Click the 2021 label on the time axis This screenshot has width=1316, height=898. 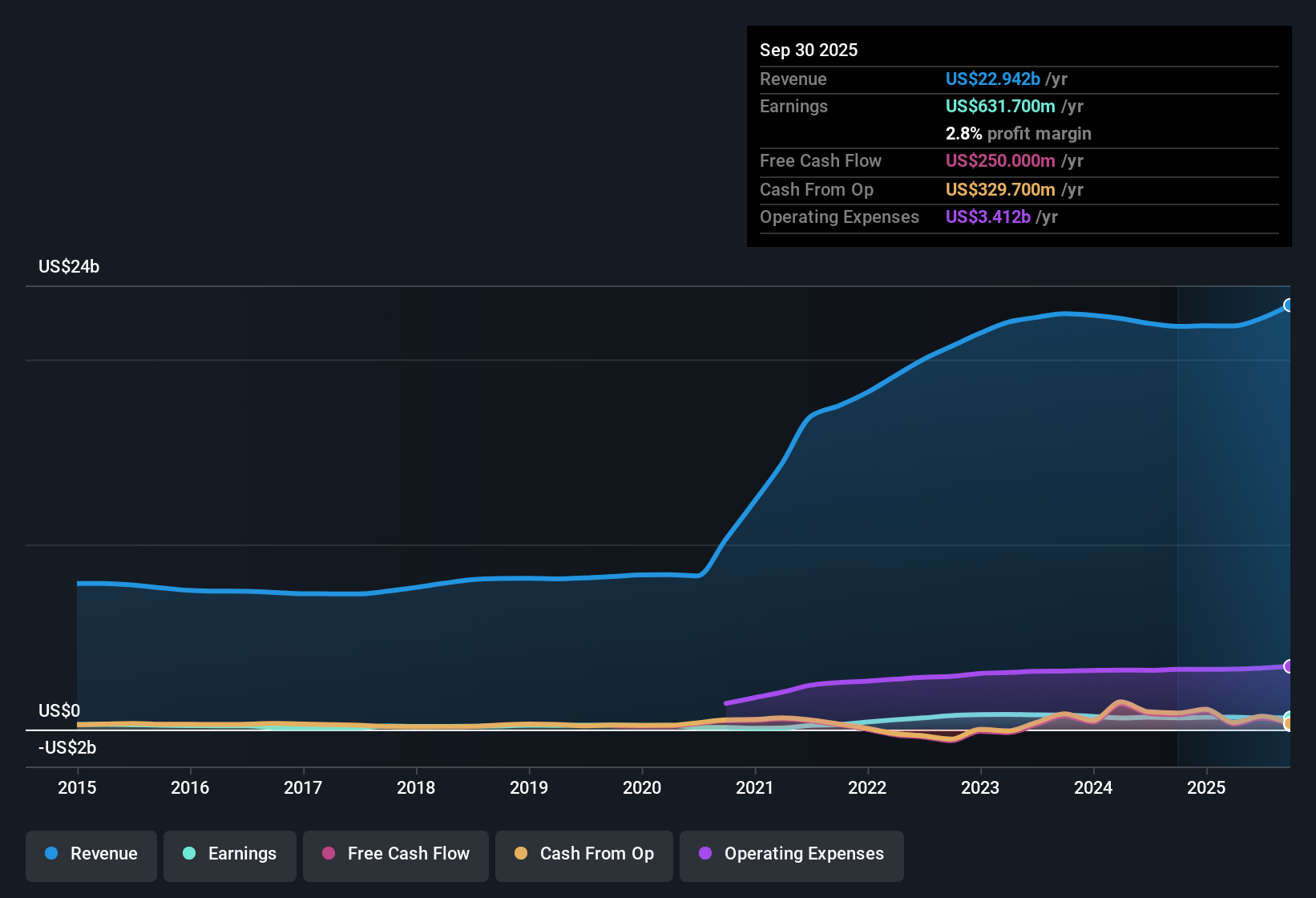click(756, 788)
